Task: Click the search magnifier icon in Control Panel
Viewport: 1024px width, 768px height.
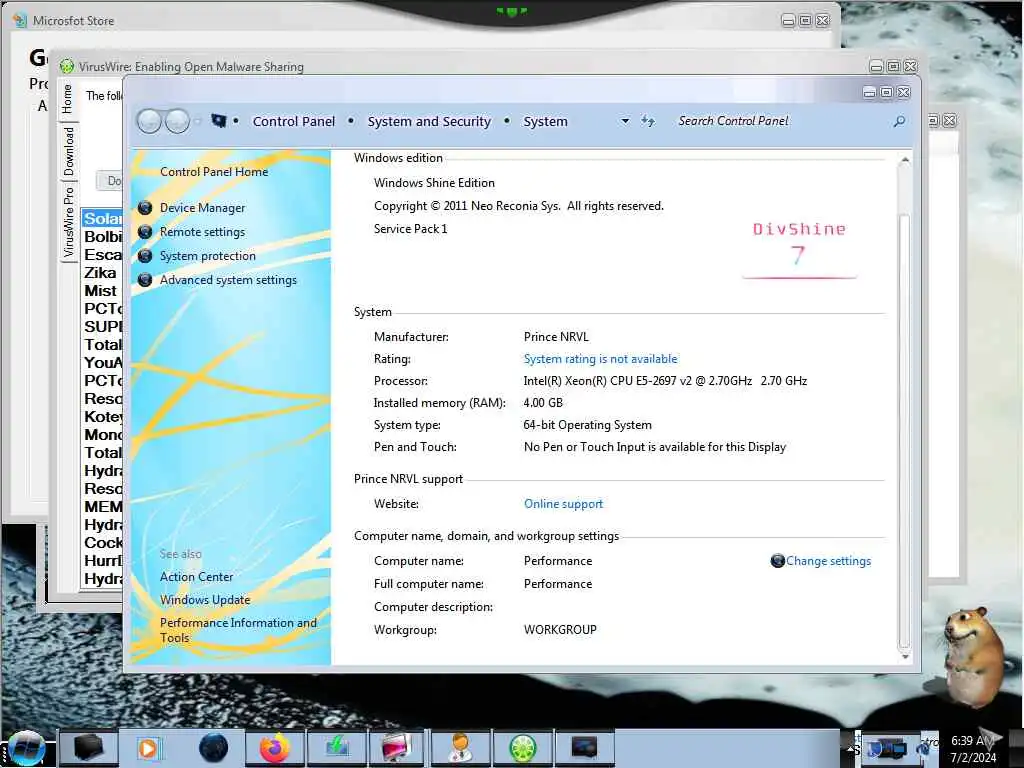Action: click(x=899, y=121)
